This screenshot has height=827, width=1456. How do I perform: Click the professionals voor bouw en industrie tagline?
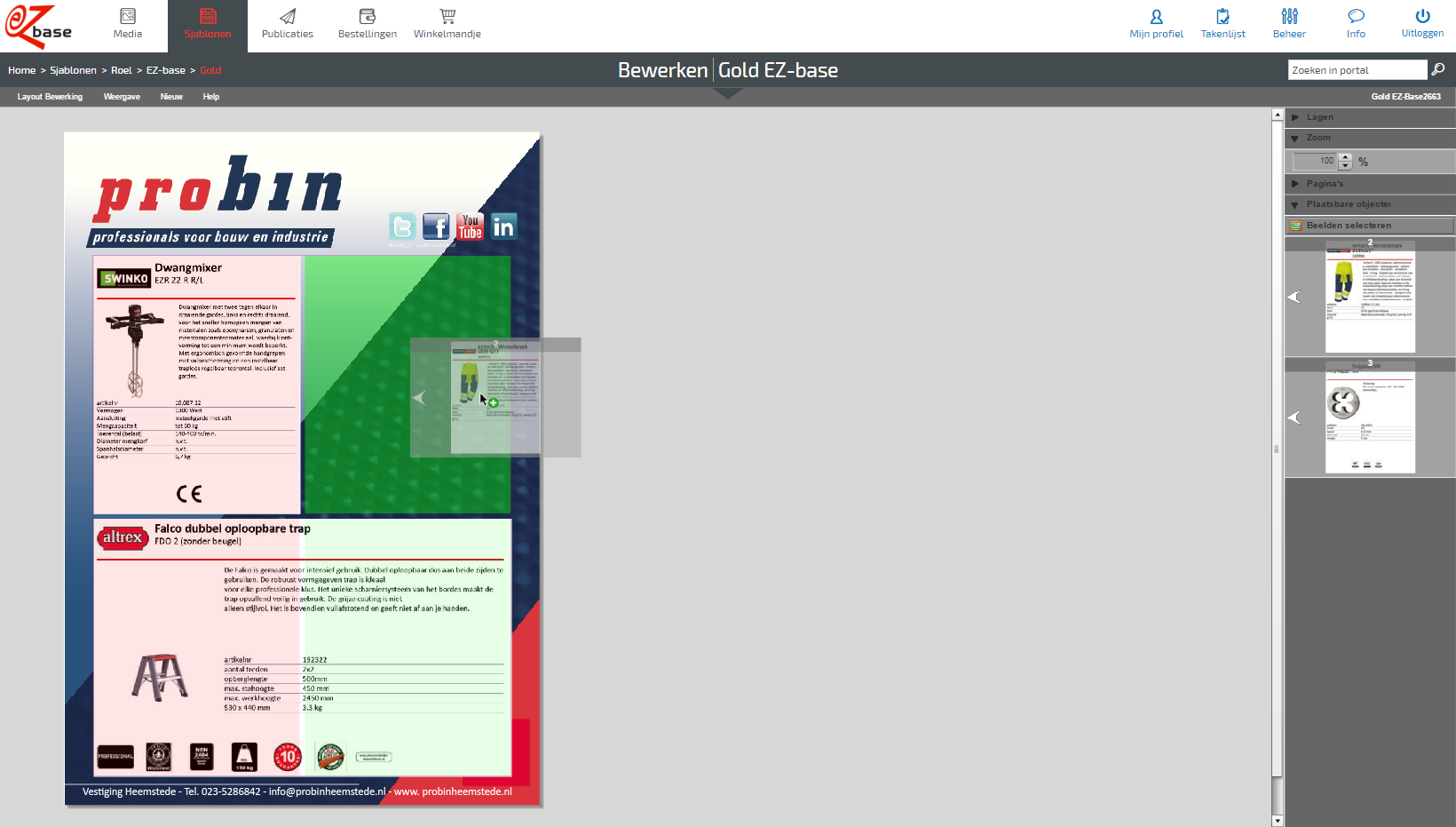[210, 237]
